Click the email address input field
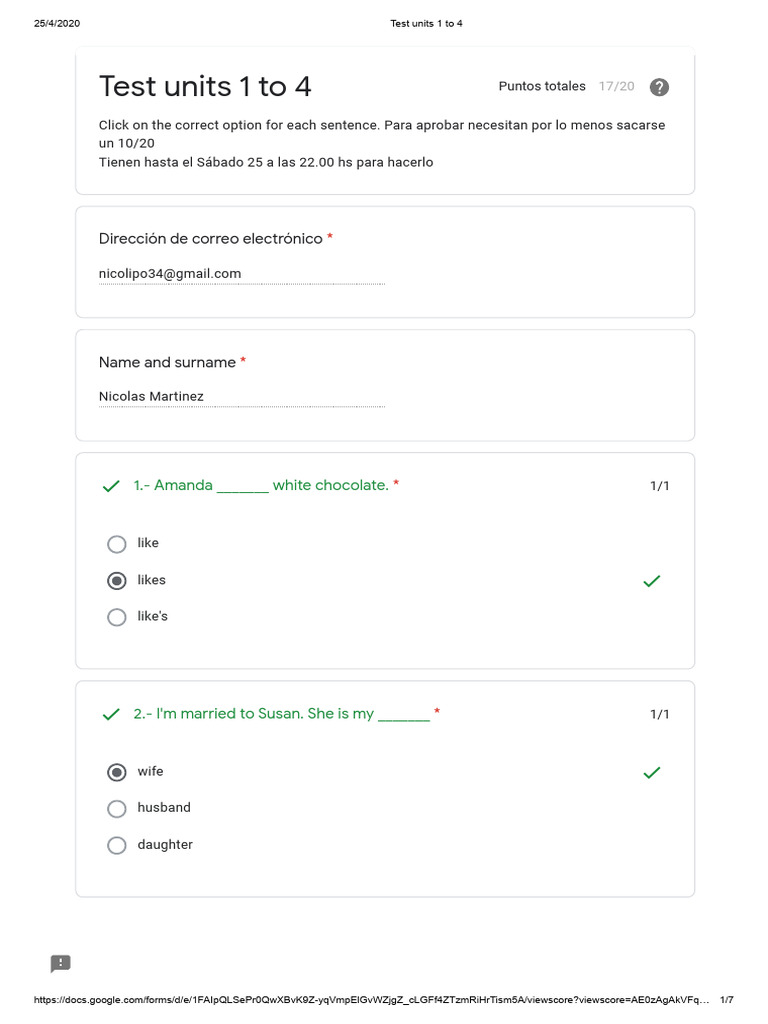 pyautogui.click(x=241, y=274)
